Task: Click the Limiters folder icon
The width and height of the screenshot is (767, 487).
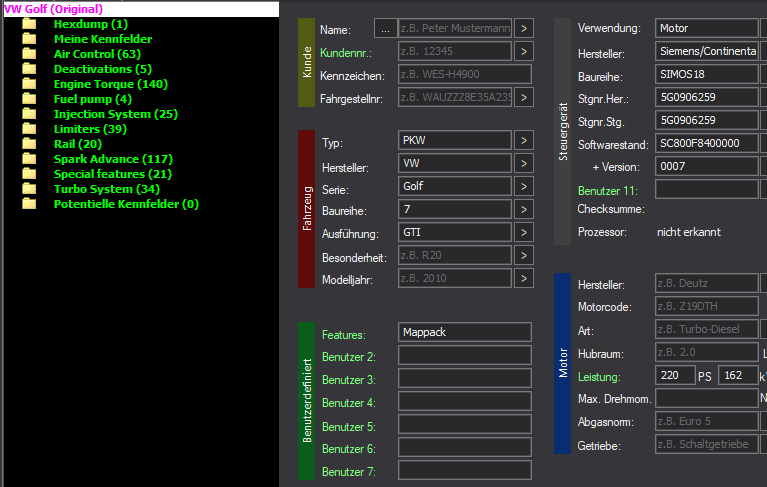Action: point(29,129)
